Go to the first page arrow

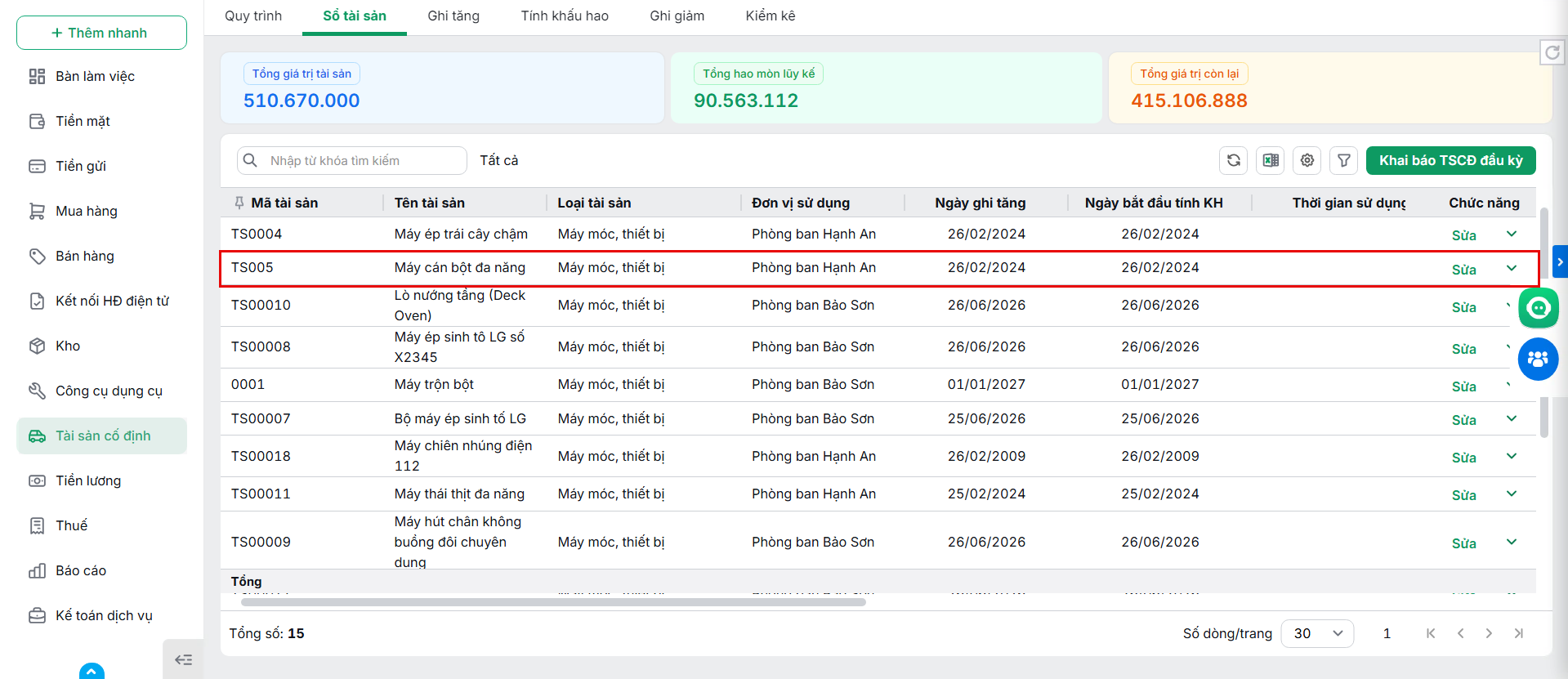(1431, 633)
